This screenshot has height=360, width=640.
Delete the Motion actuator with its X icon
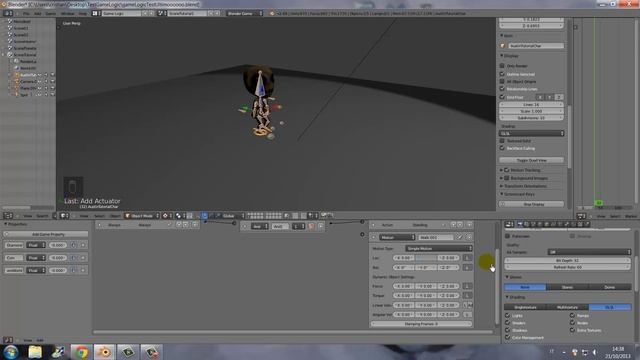click(469, 237)
